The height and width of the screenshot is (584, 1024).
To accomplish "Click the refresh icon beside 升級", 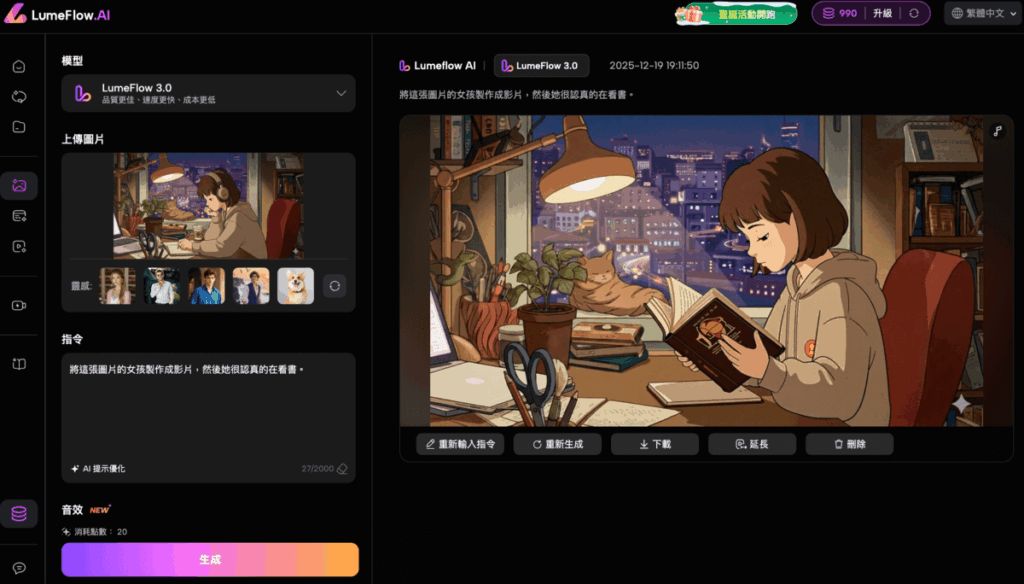I will click(913, 13).
